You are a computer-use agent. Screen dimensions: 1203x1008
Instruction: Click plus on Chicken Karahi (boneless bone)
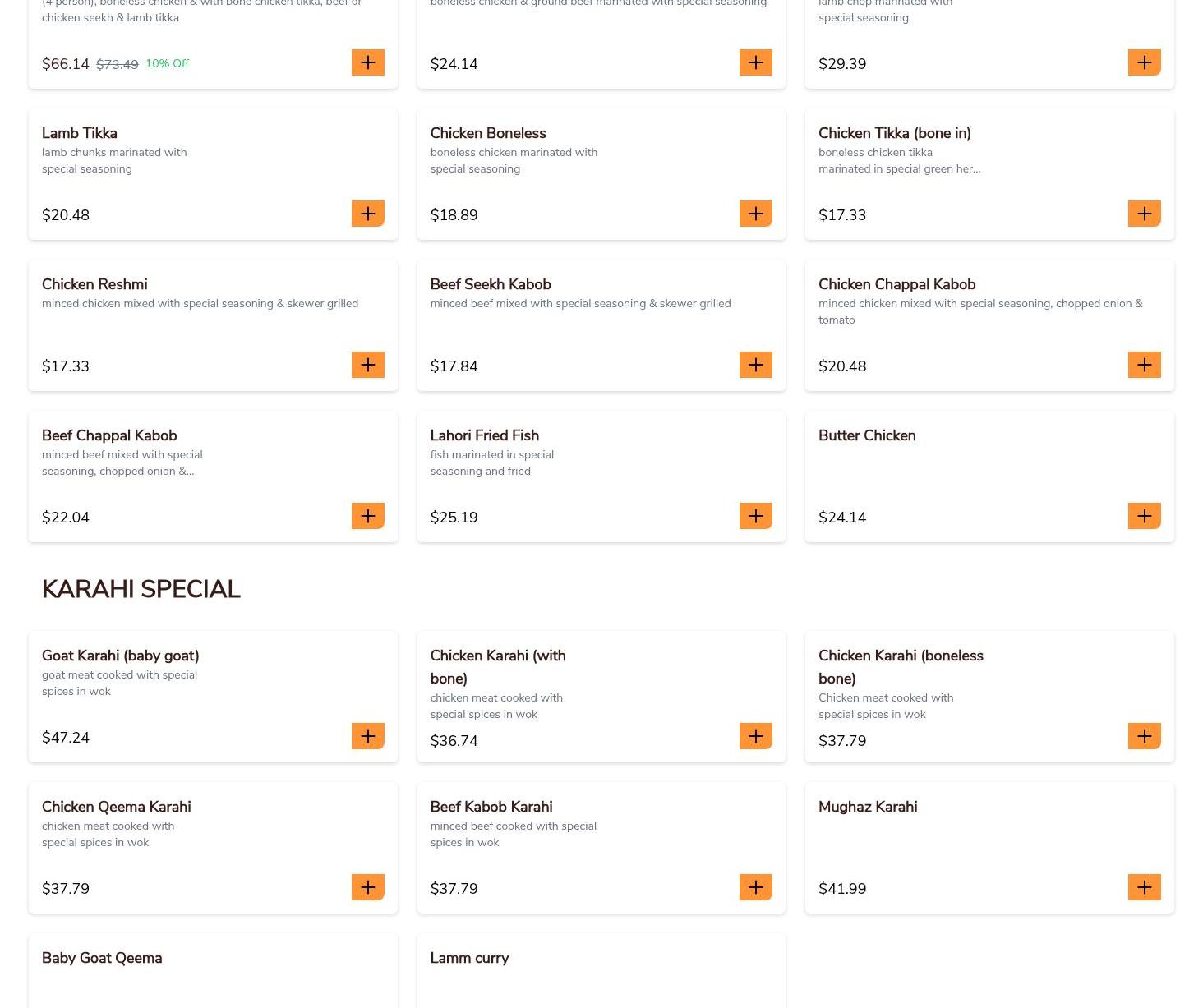[x=1144, y=736]
